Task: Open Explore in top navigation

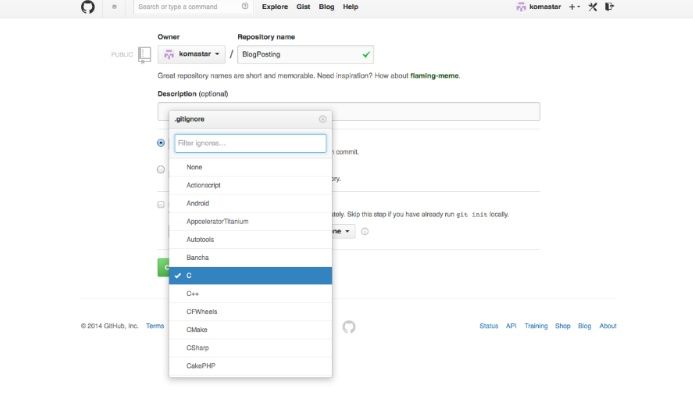Action: click(x=275, y=7)
